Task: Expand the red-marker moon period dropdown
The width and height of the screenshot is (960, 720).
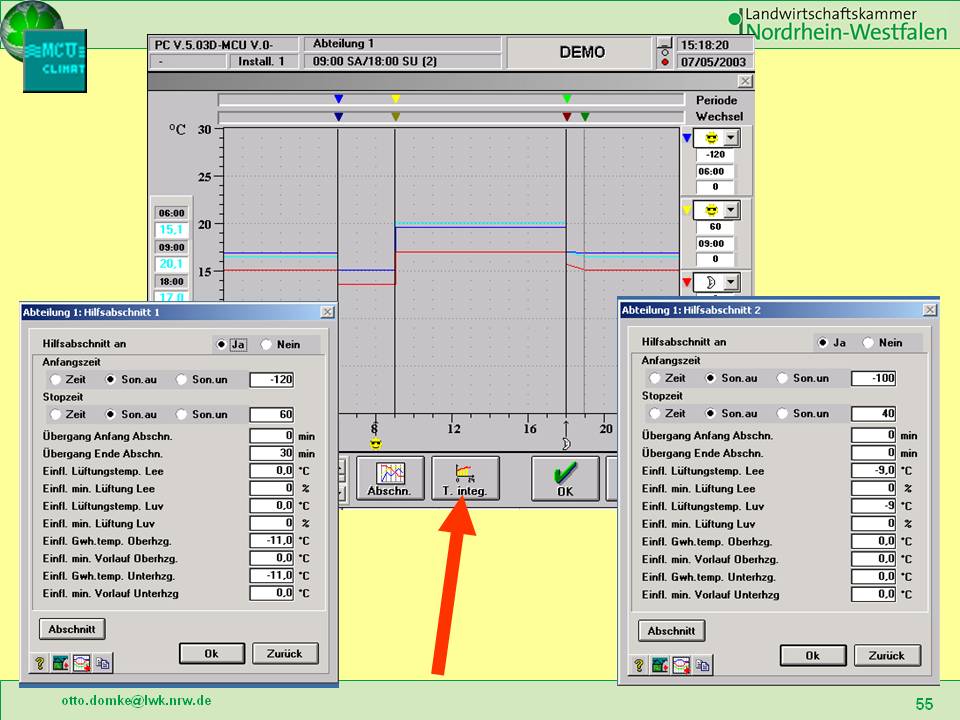Action: (x=730, y=282)
